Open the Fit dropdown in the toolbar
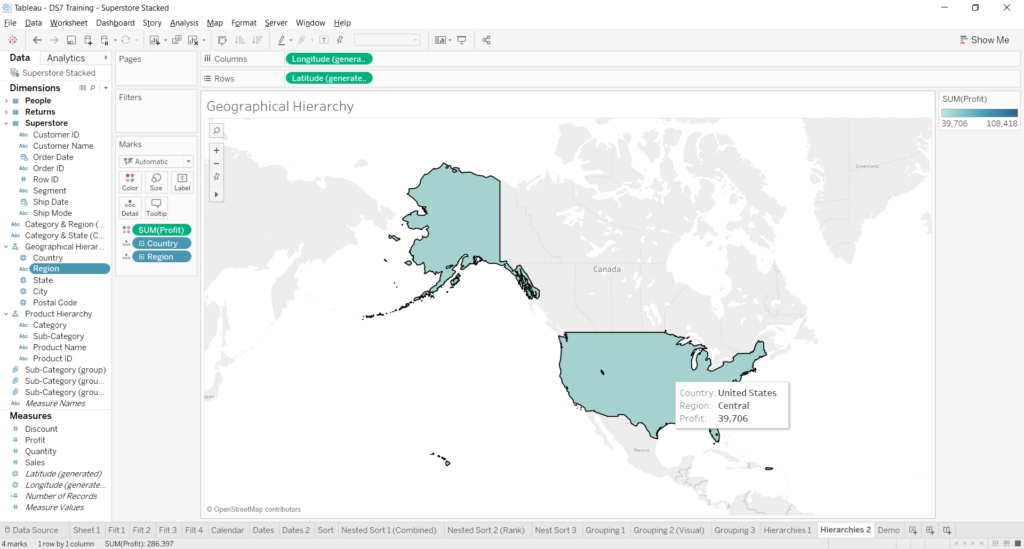1024x549 pixels. pos(387,40)
